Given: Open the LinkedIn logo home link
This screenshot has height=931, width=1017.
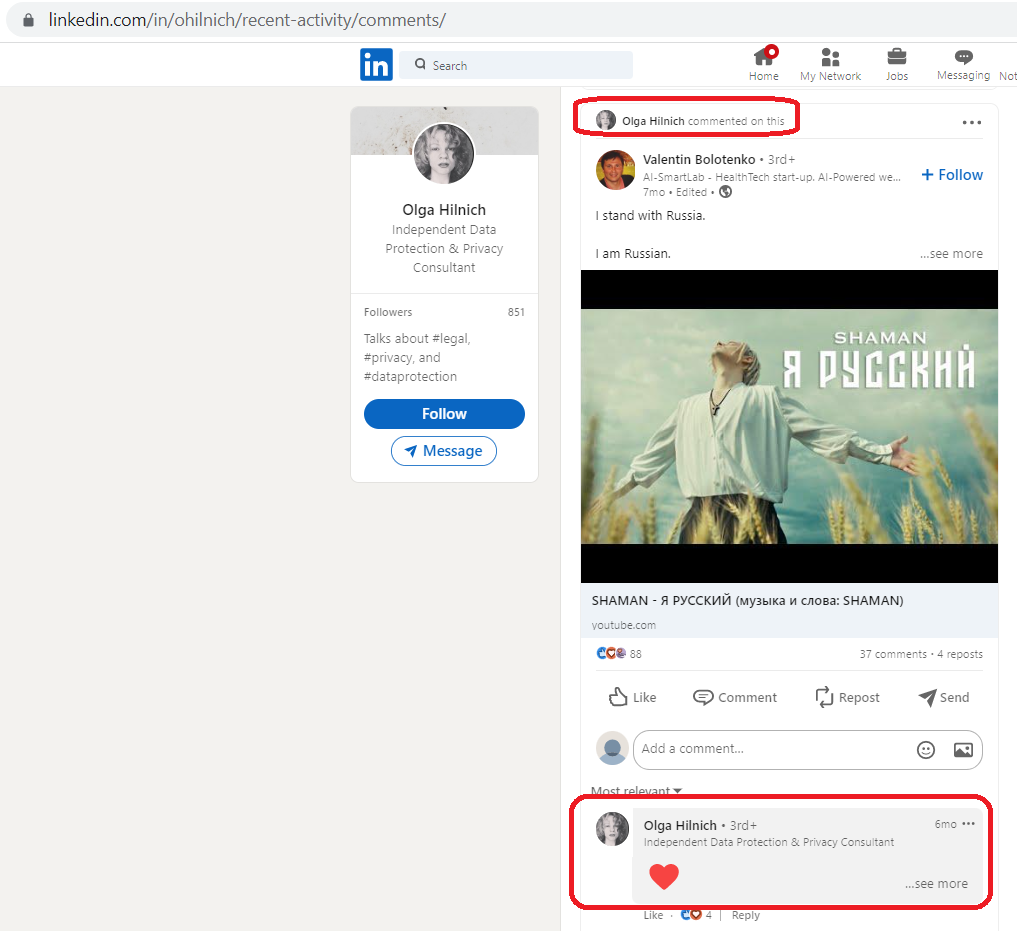Looking at the screenshot, I should 376,64.
